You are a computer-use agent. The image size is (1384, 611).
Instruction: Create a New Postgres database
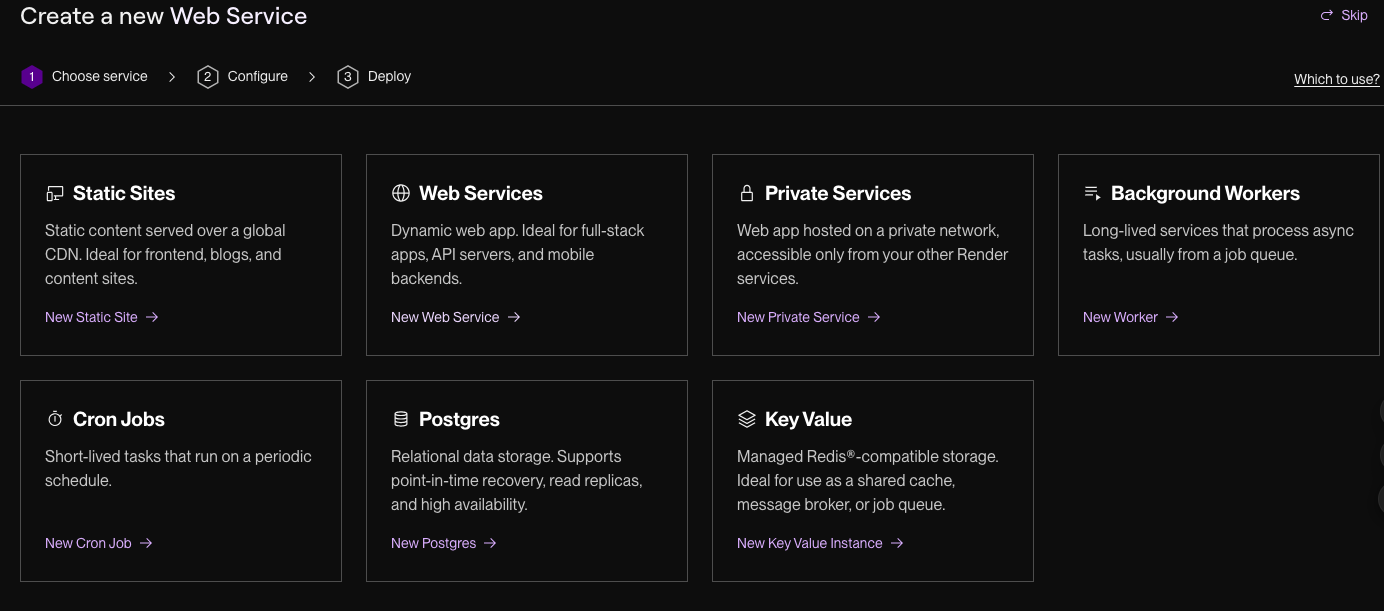click(444, 543)
